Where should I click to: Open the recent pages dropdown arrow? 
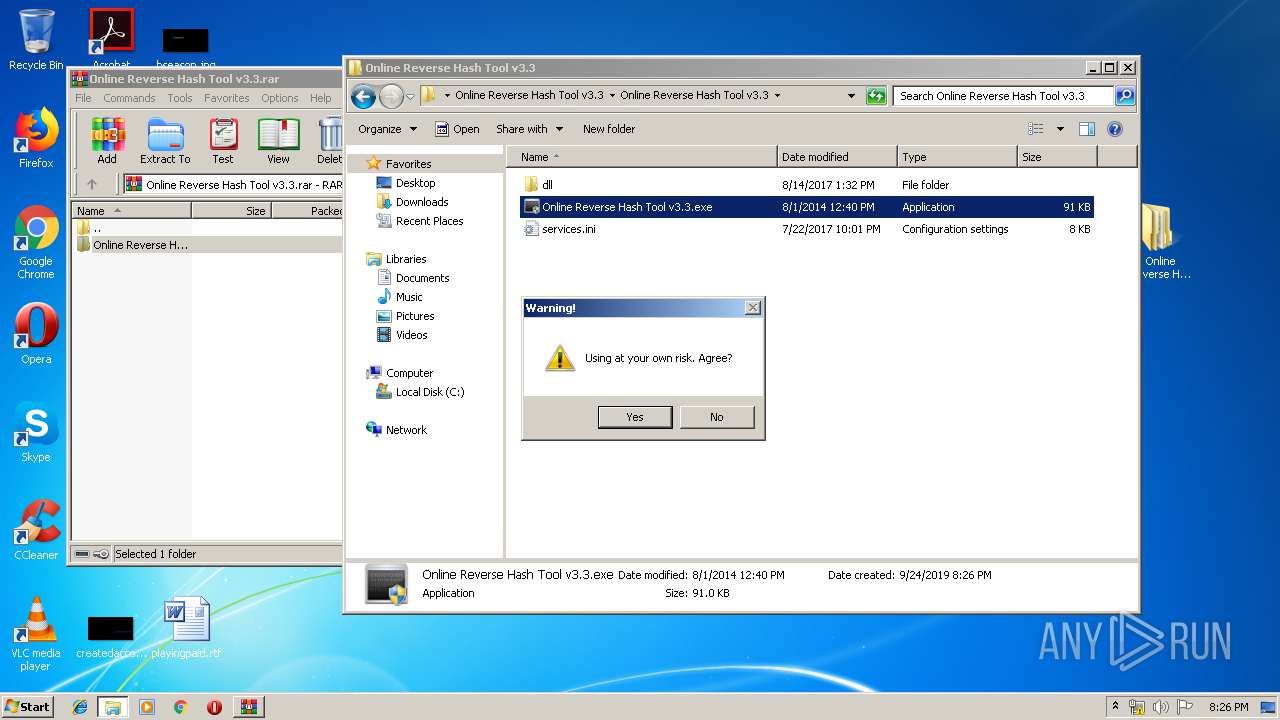click(x=410, y=97)
